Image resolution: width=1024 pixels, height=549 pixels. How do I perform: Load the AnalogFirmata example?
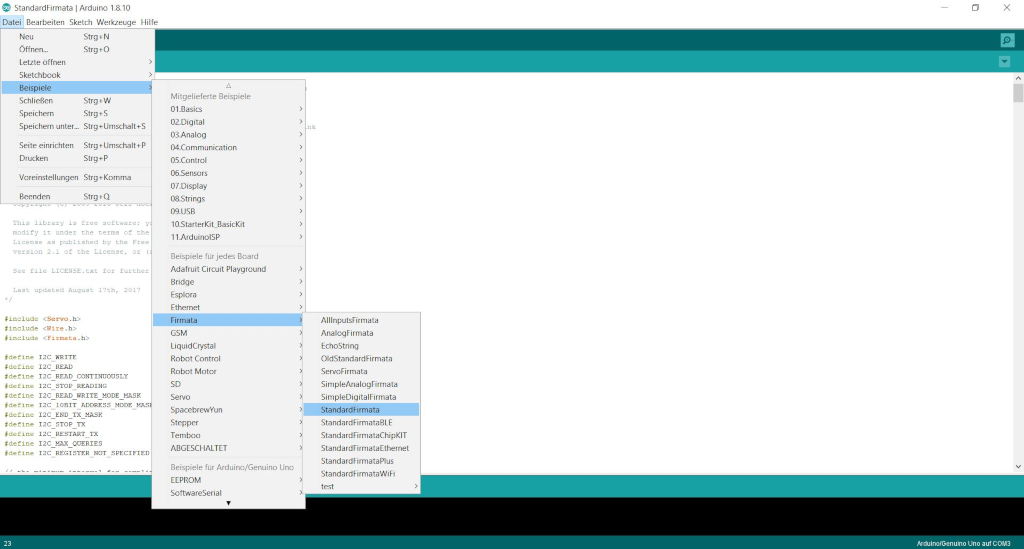pos(361,333)
